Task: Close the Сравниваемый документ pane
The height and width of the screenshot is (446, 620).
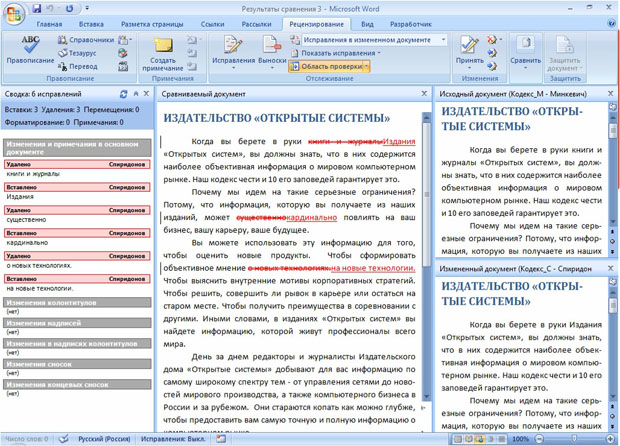Action: [424, 94]
